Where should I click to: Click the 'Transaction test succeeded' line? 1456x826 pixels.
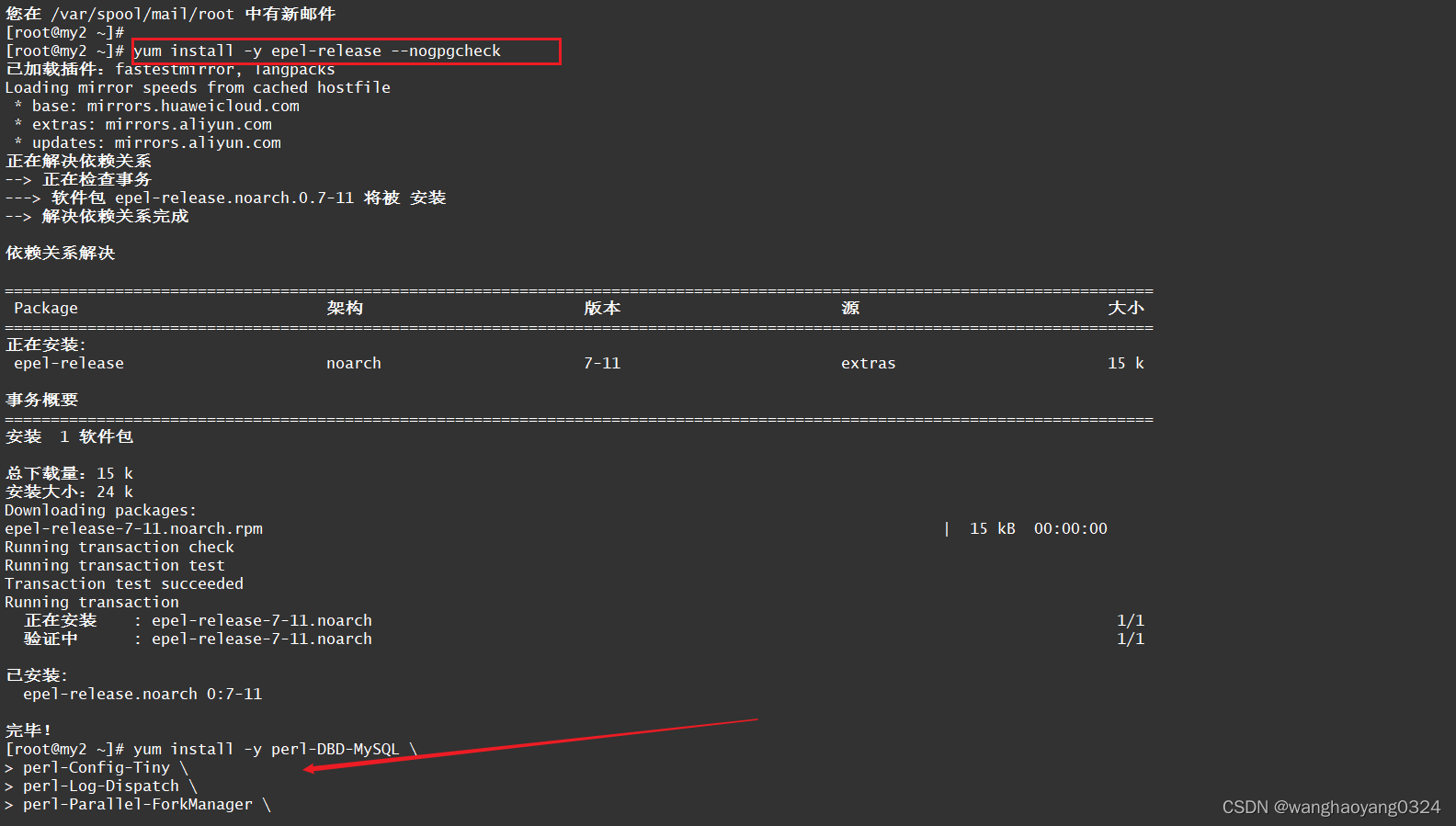click(124, 584)
